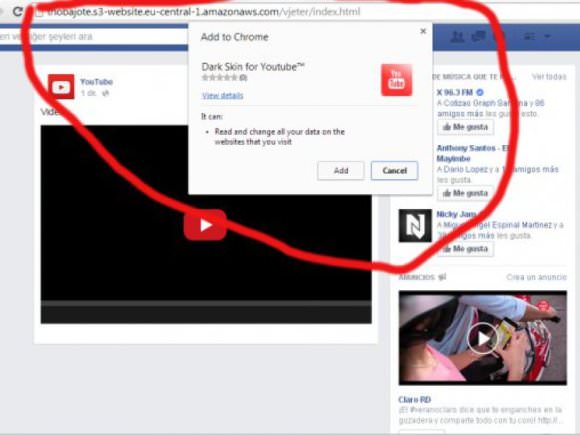Click the Facebook settings icon in blue bar
Screen dimensions: 580x435
pos(530,36)
